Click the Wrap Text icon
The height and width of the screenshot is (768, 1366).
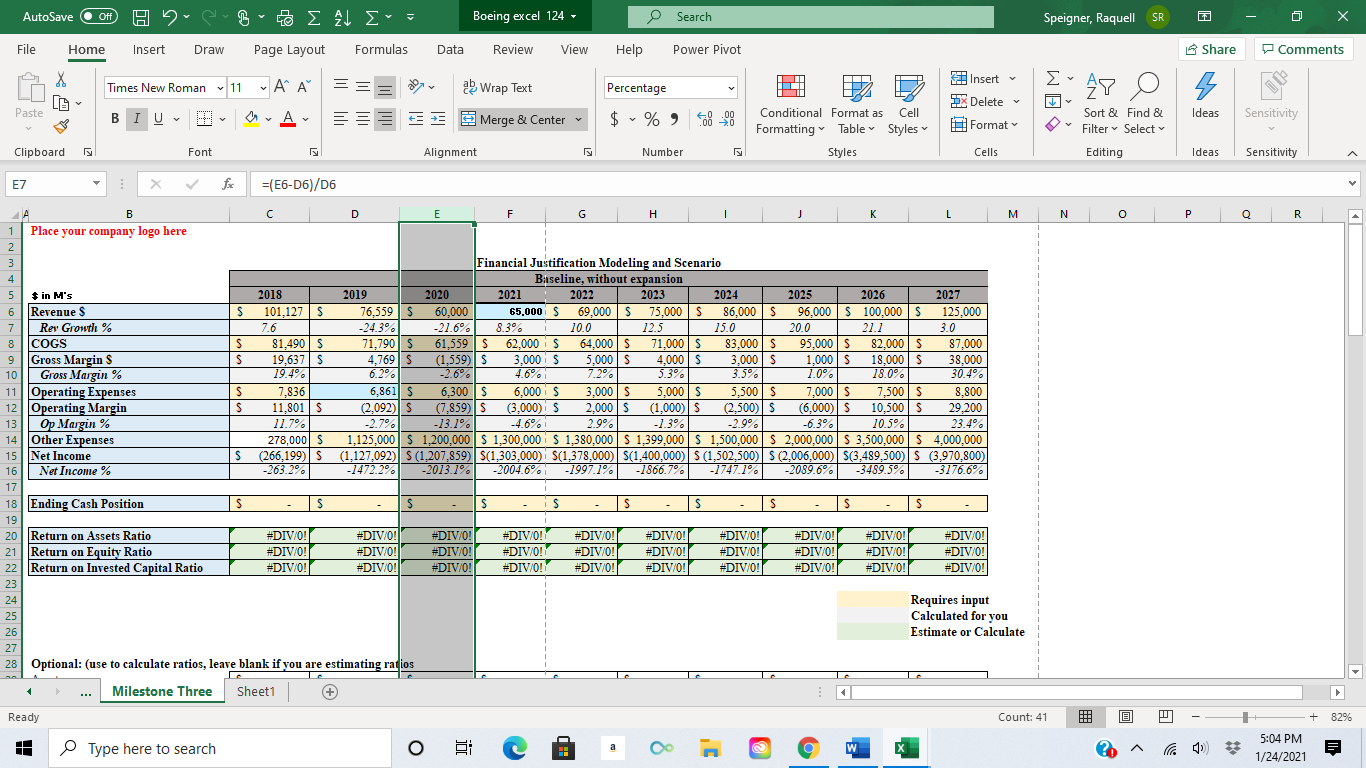pyautogui.click(x=470, y=87)
